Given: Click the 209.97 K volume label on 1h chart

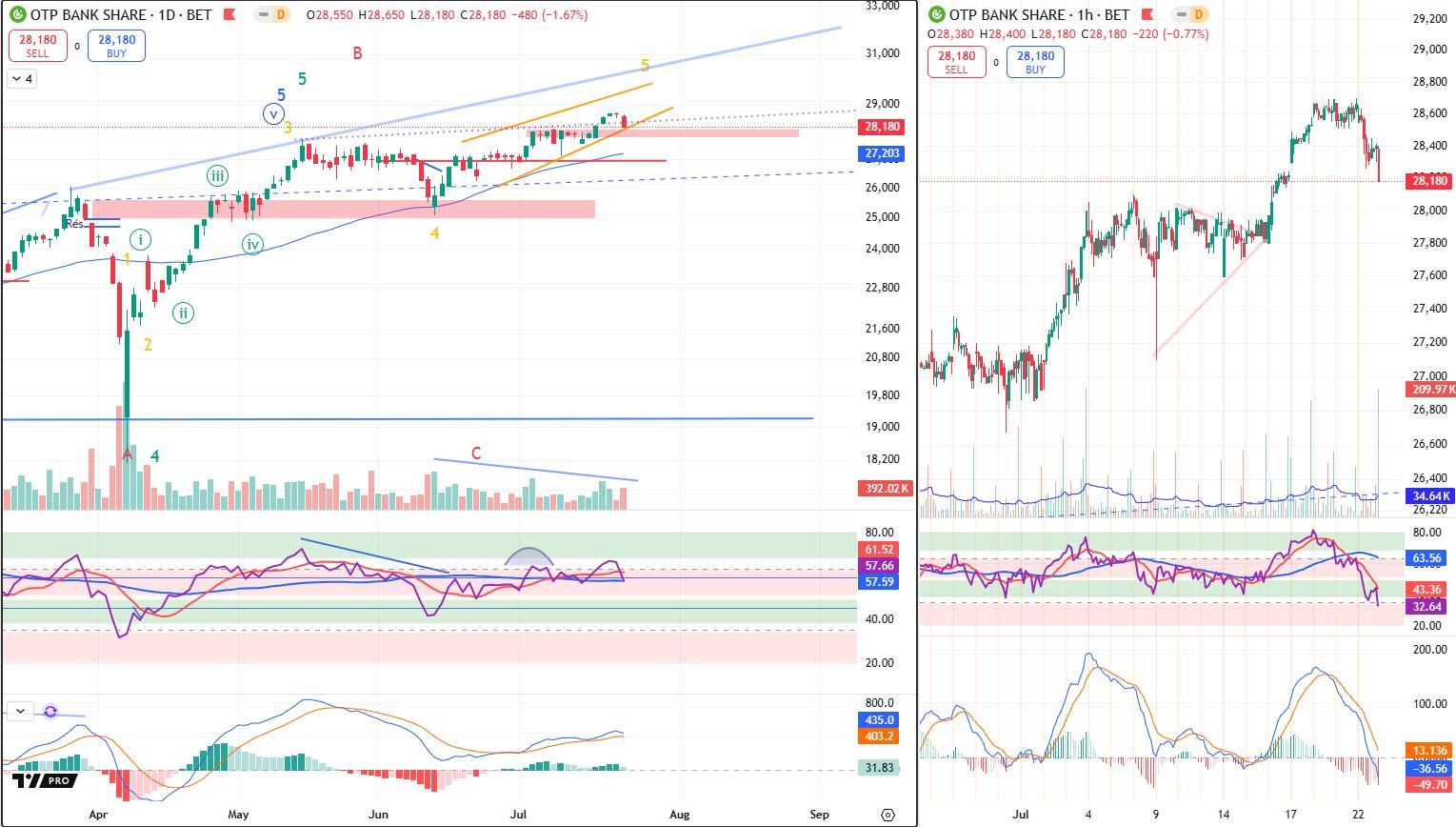Looking at the screenshot, I should [x=1430, y=390].
